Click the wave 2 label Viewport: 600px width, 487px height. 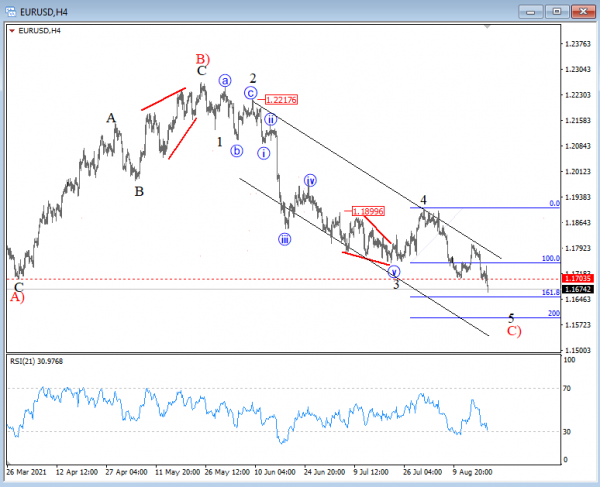(x=253, y=78)
